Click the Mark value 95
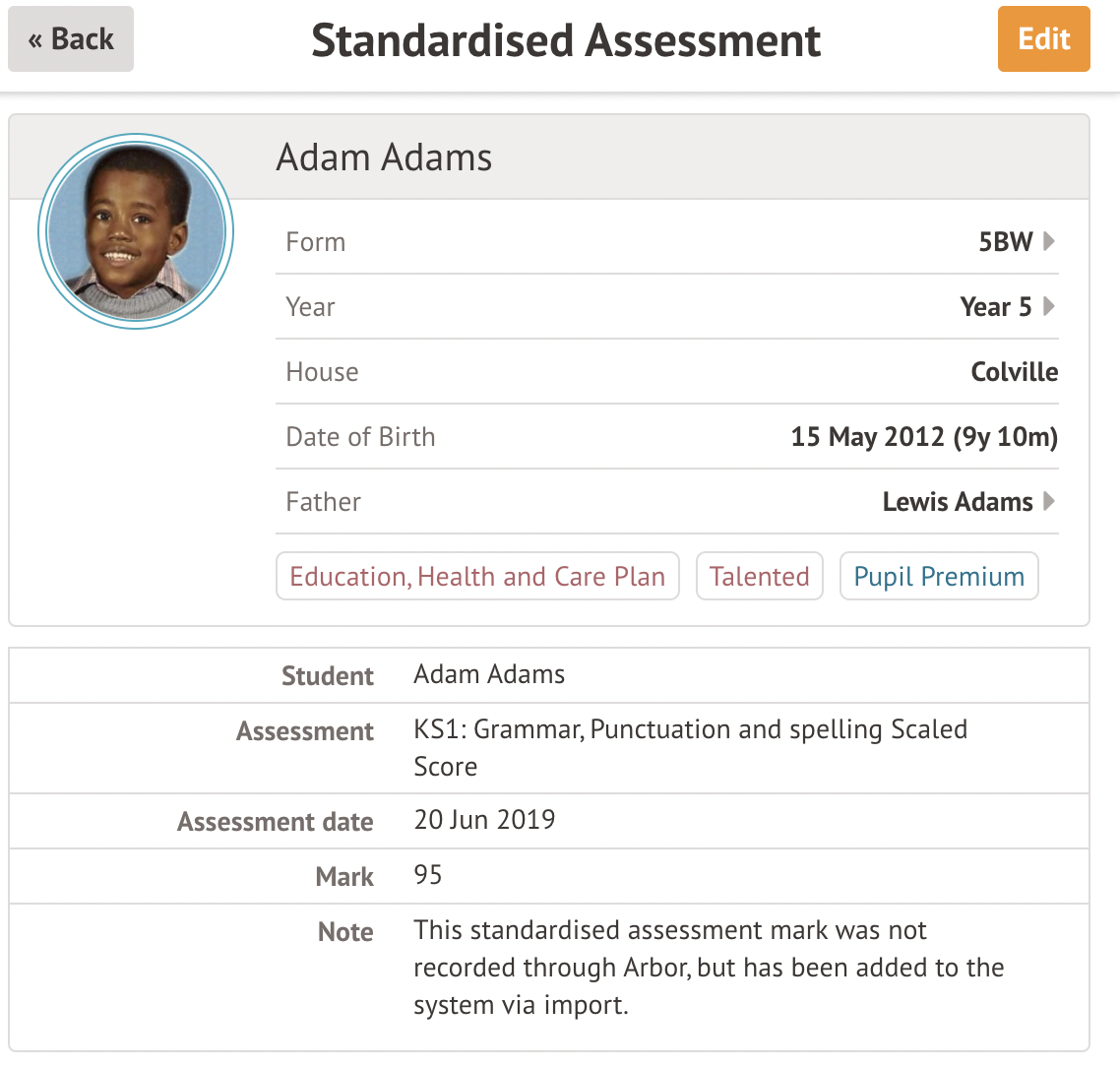The height and width of the screenshot is (1067, 1120). 428,875
